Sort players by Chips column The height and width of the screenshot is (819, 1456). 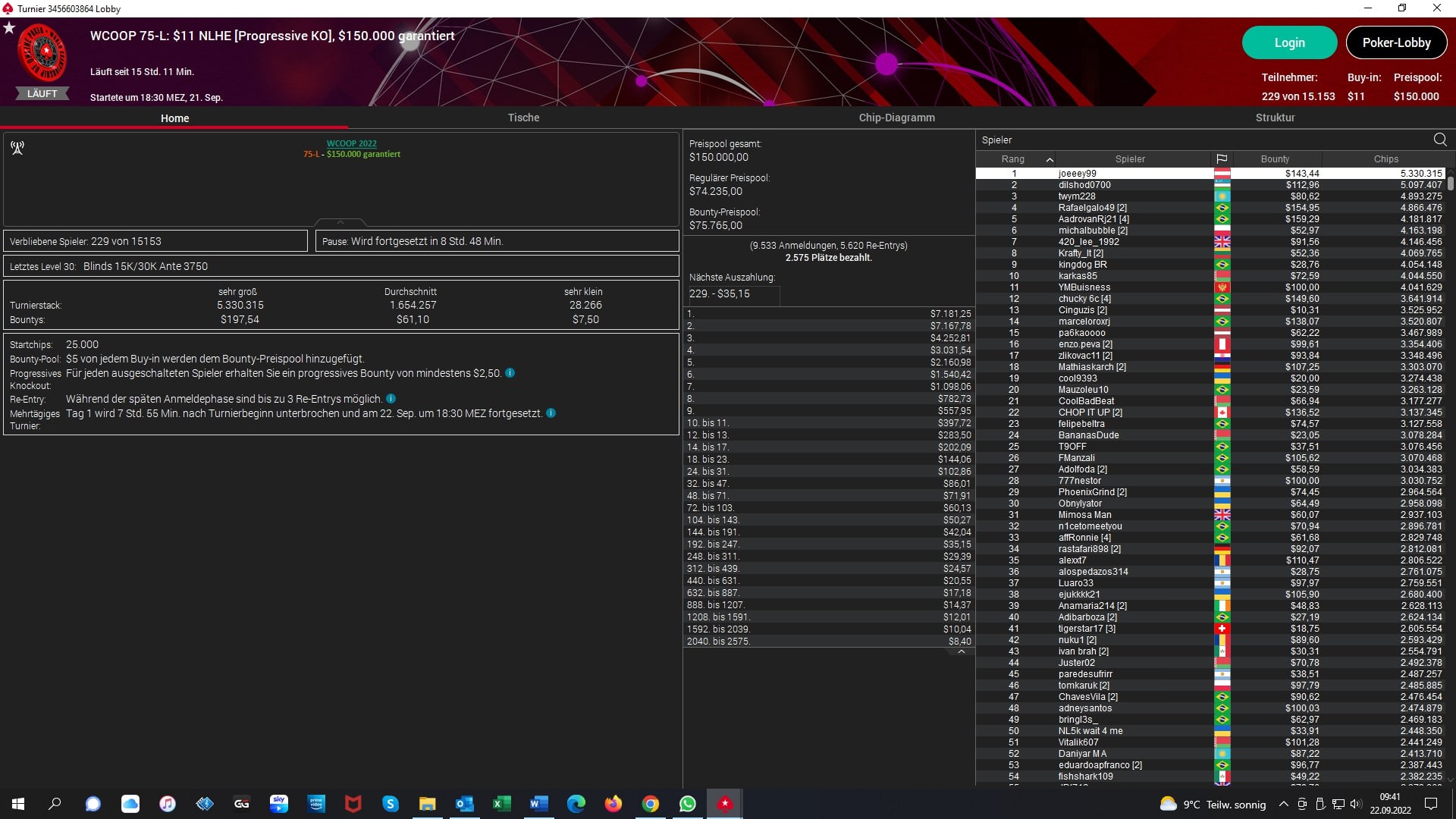click(1385, 159)
